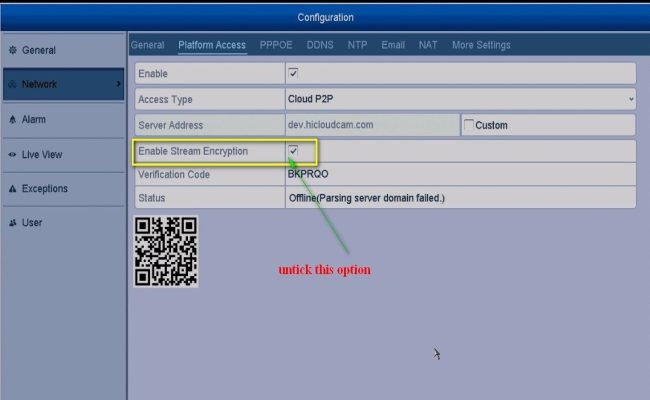Screen dimensions: 650x400
Task: Open the More Settings tab
Action: click(481, 45)
